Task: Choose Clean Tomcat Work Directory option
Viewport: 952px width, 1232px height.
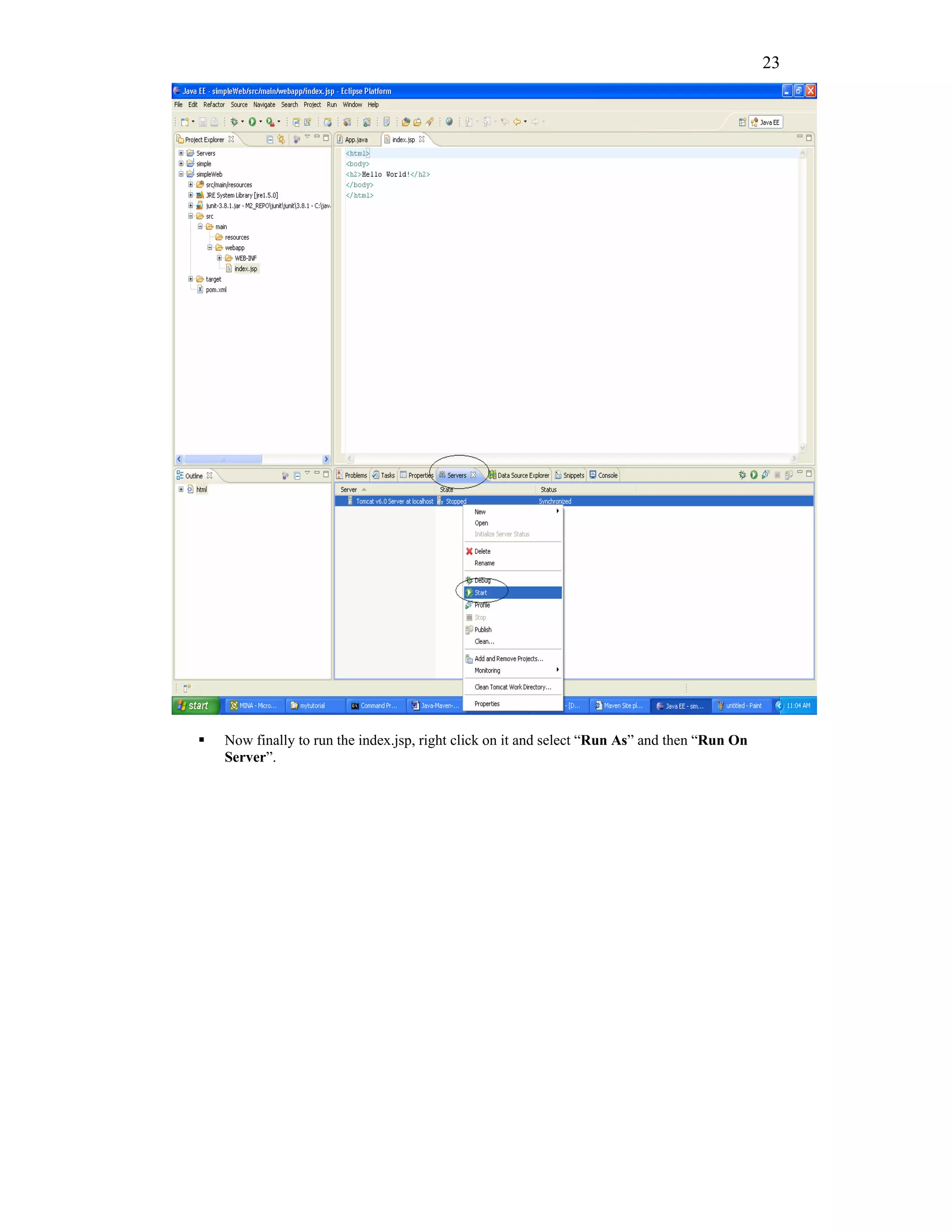Action: click(513, 687)
